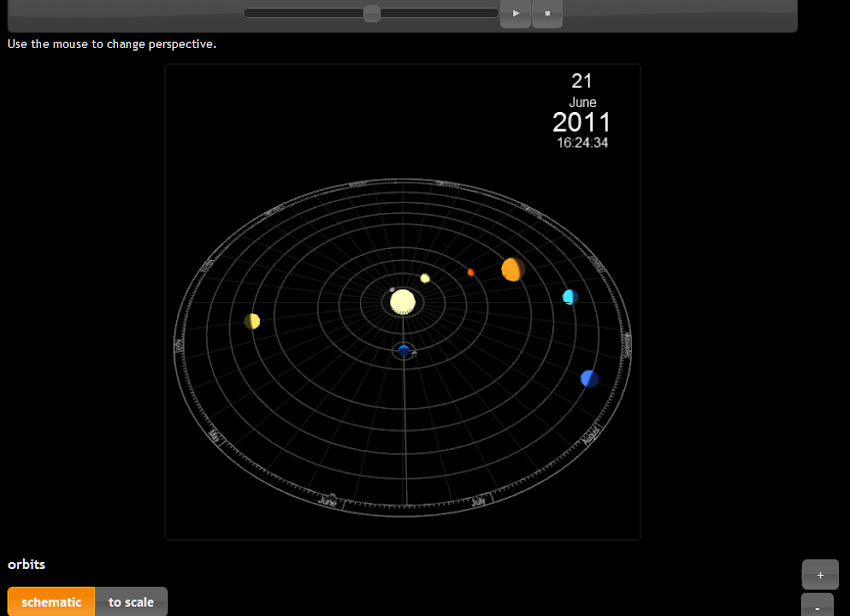Image resolution: width=850 pixels, height=616 pixels.
Task: Click the orbits section label
Action: click(x=26, y=564)
